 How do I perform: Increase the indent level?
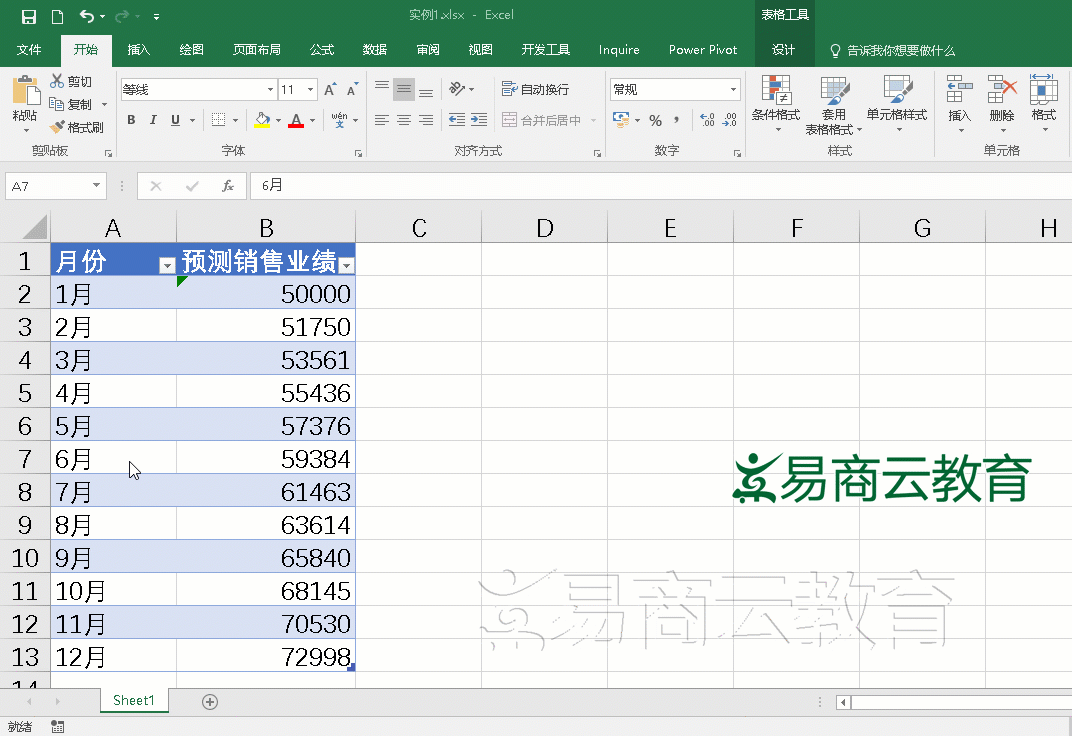479,120
